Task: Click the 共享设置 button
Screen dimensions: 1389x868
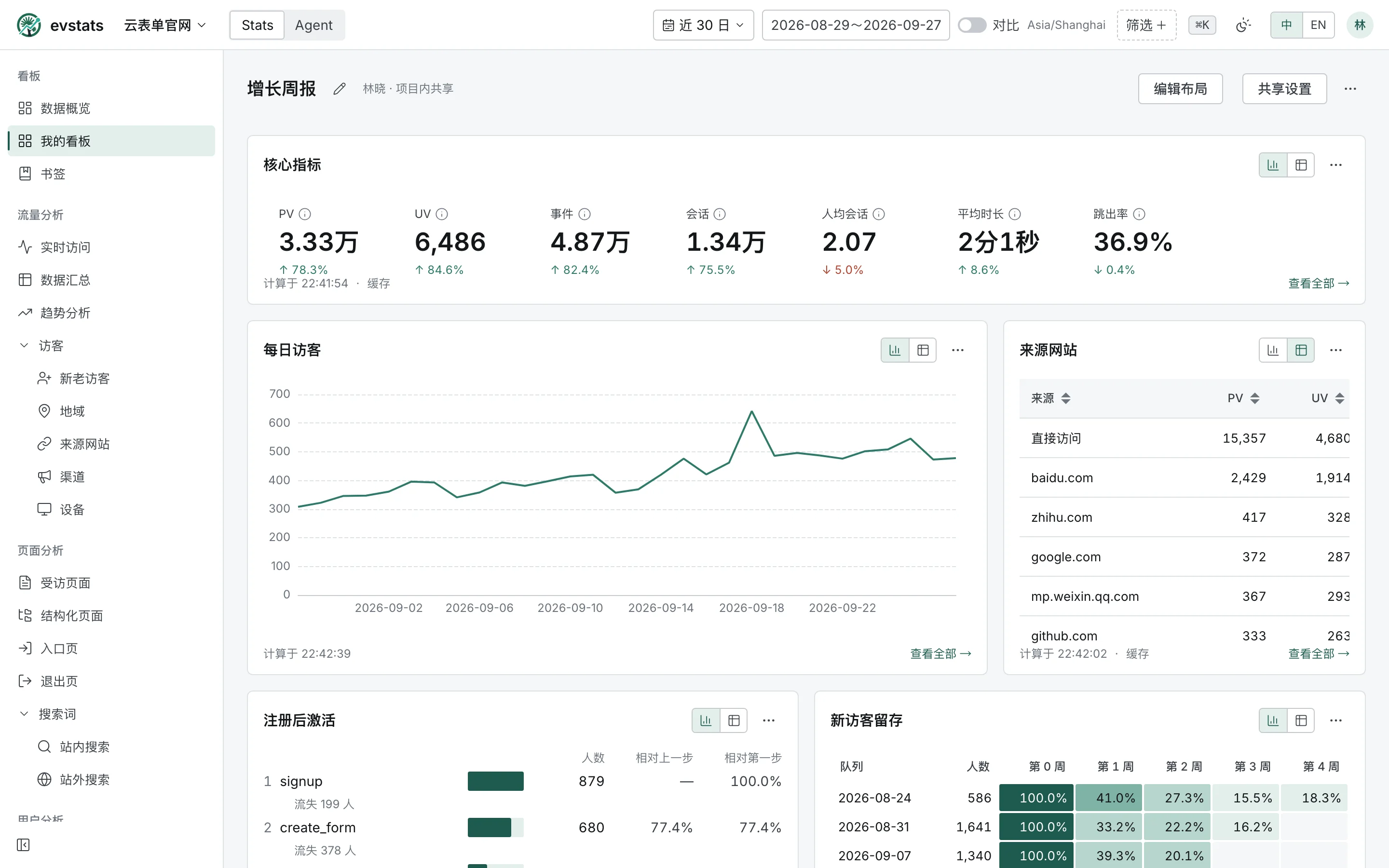Action: tap(1284, 88)
